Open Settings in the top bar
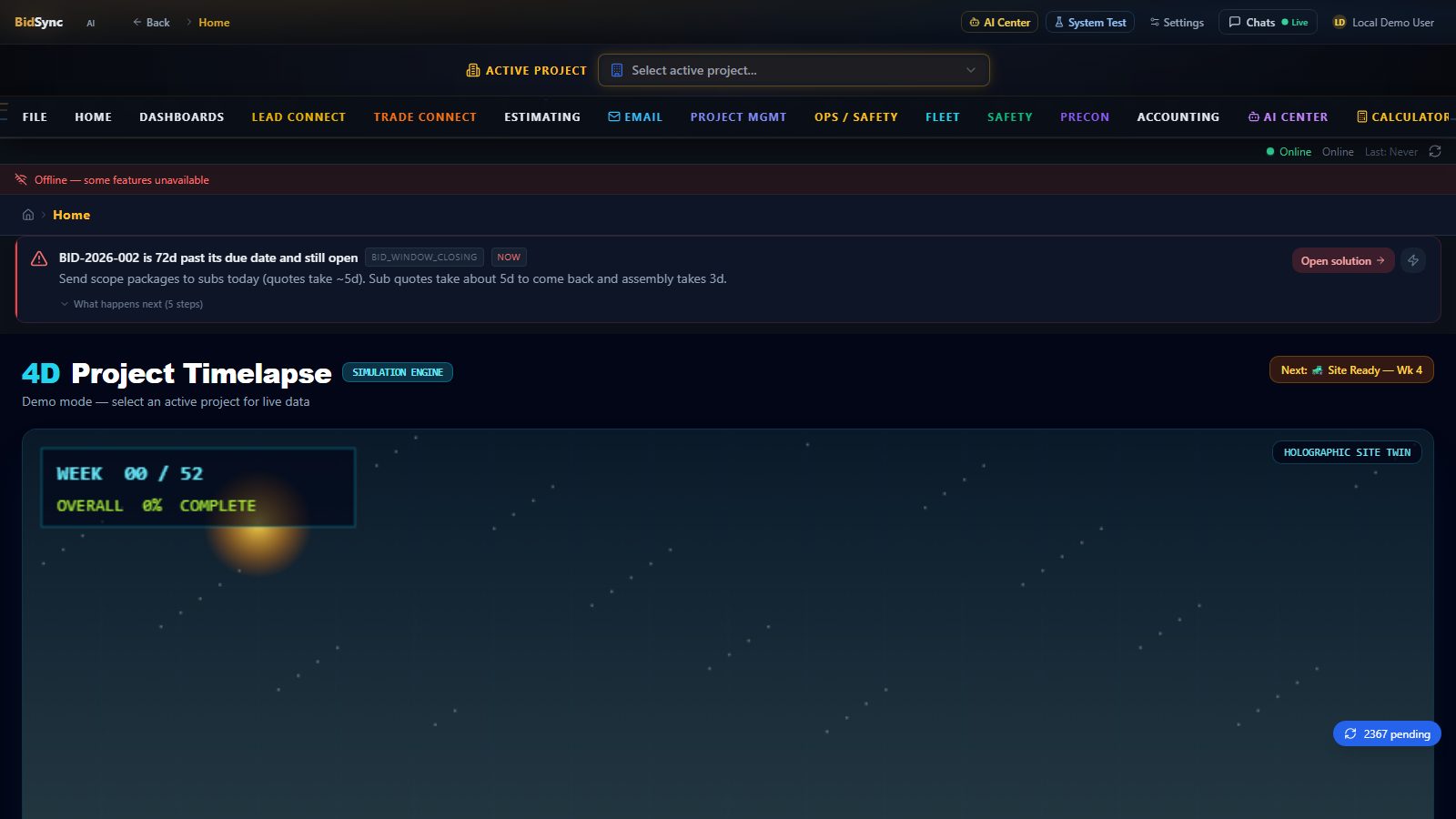The width and height of the screenshot is (1456, 819). pos(1177,22)
